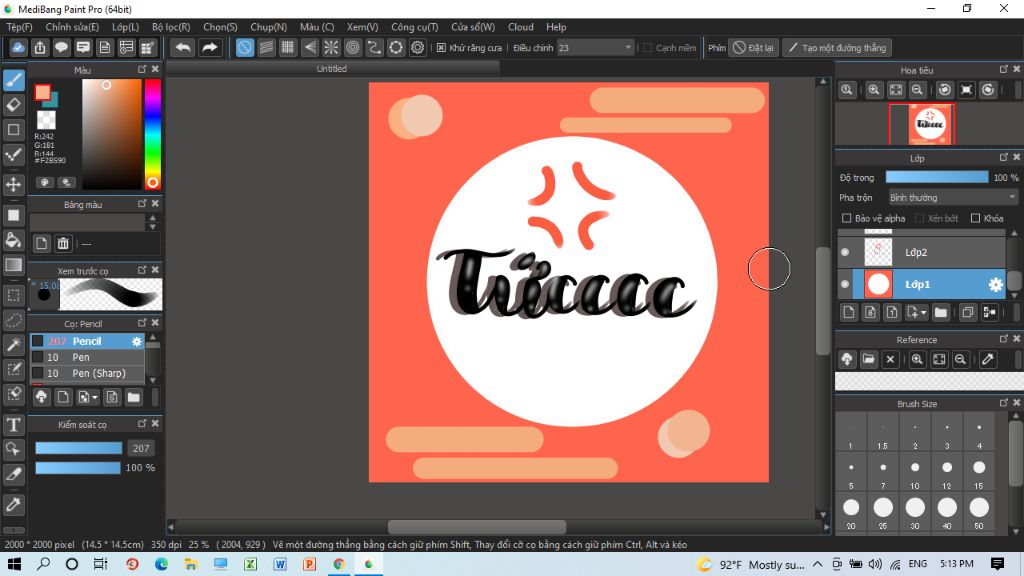This screenshot has height=576, width=1024.
Task: Toggle Pencil brush color box
Action: [38, 341]
